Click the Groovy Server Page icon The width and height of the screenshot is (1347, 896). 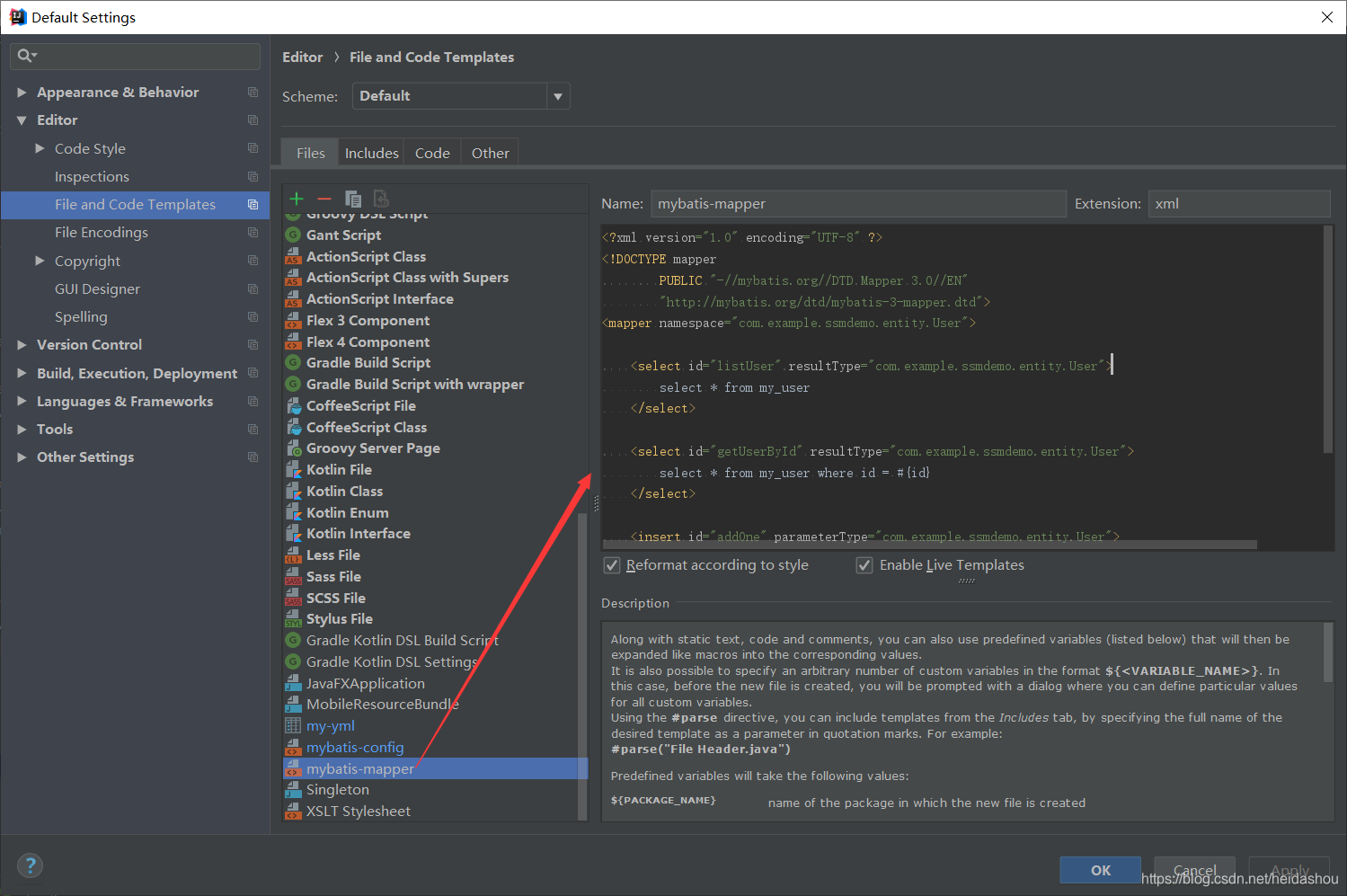[x=293, y=448]
